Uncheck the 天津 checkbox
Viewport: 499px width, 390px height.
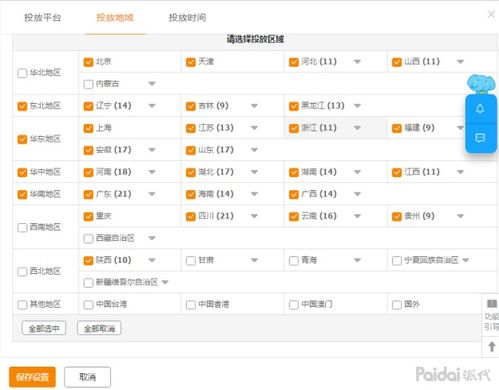[x=191, y=62]
